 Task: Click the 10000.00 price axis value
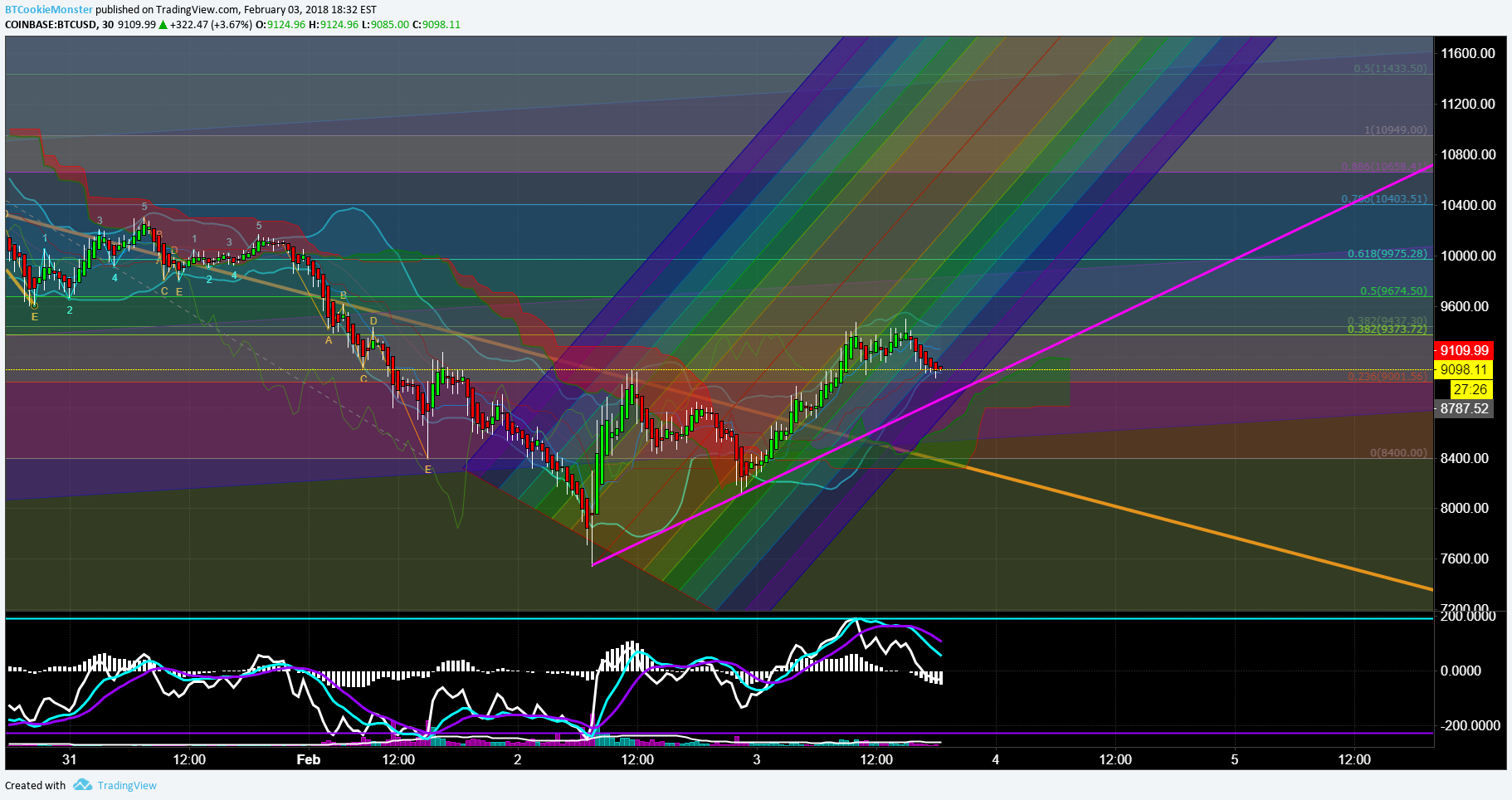tap(1468, 256)
